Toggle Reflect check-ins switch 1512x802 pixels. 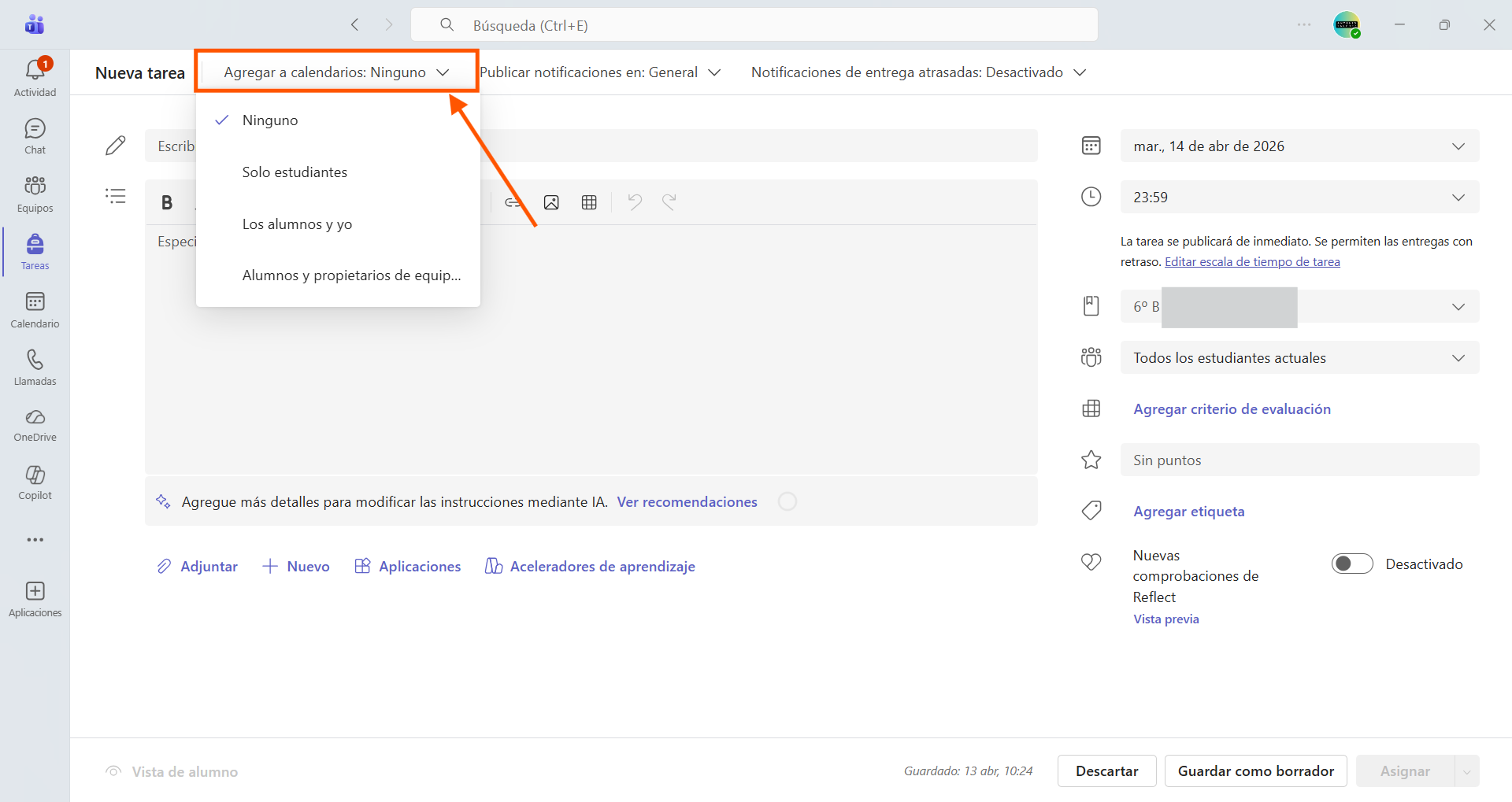[1352, 564]
